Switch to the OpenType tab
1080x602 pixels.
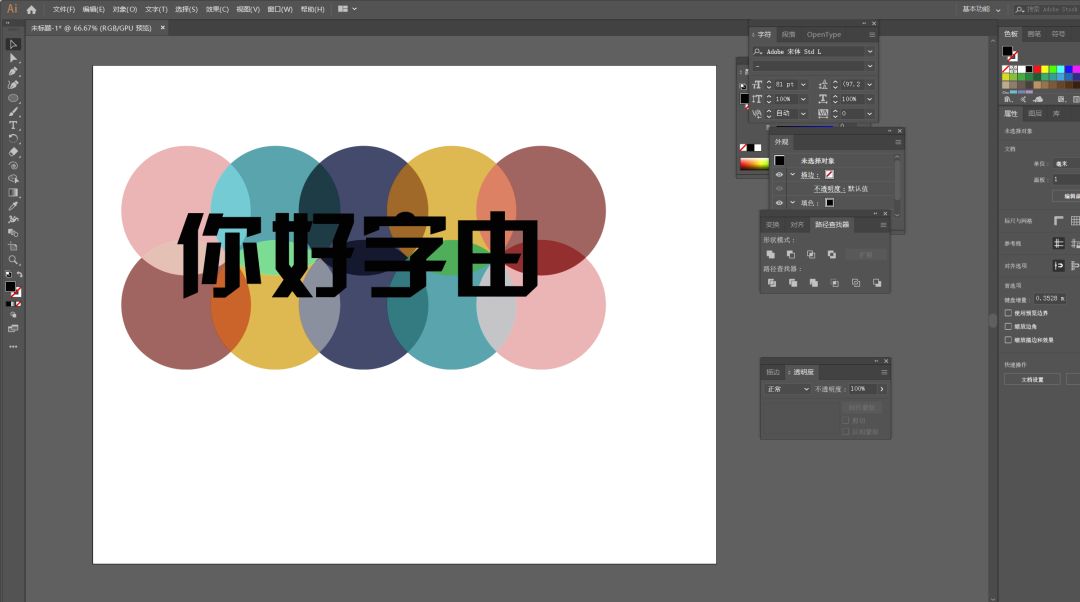824,34
